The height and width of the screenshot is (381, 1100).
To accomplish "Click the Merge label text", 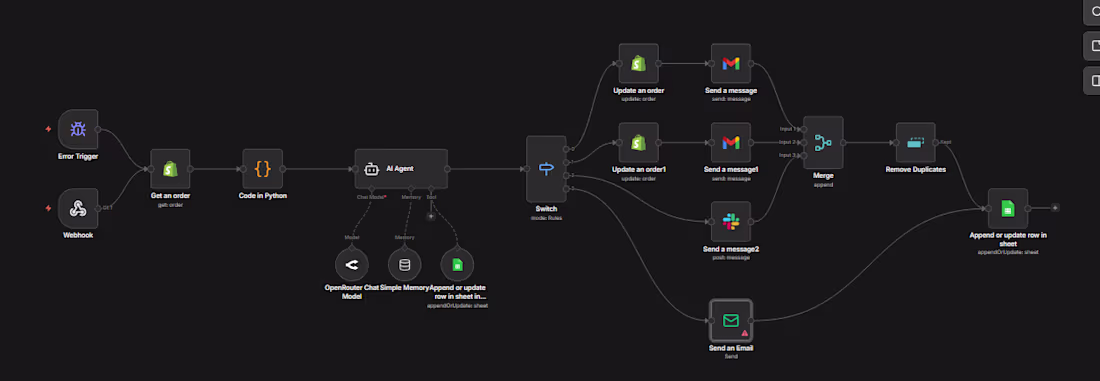I will 823,176.
